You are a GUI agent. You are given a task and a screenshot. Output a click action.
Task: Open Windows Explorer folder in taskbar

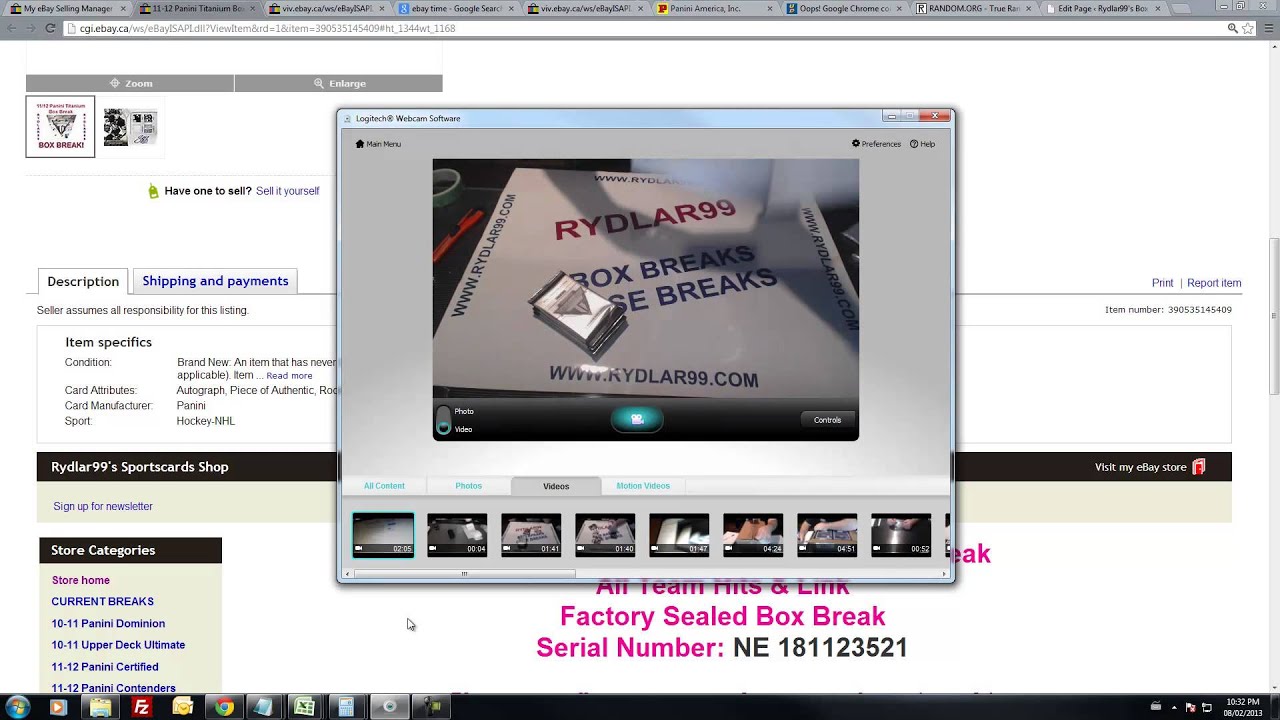click(100, 707)
